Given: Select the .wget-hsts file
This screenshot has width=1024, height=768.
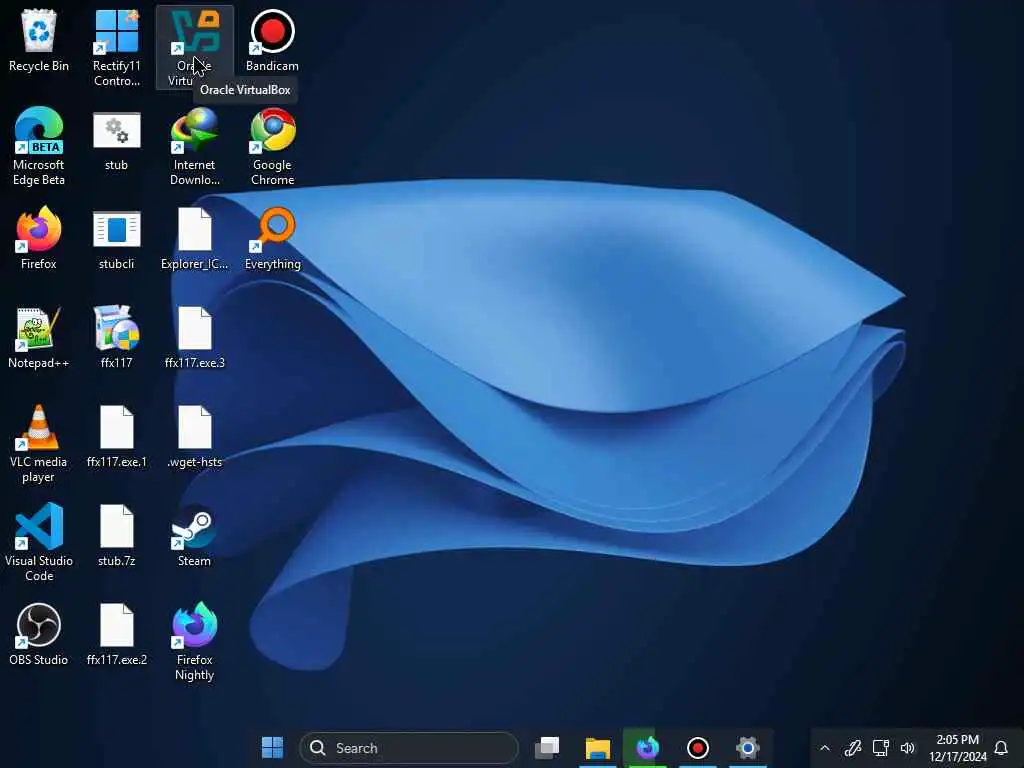Looking at the screenshot, I should tap(195, 437).
